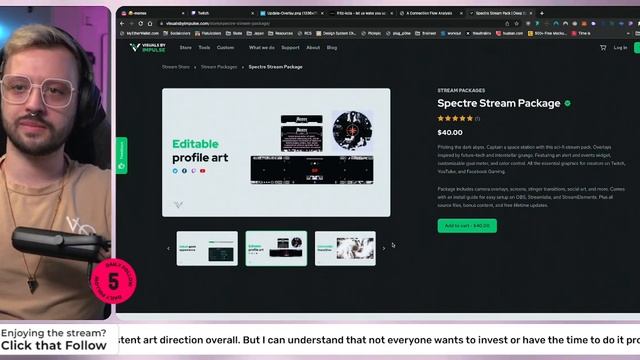Click the YouTube icon under Editable profile art
The width and height of the screenshot is (640, 360).
point(203,171)
